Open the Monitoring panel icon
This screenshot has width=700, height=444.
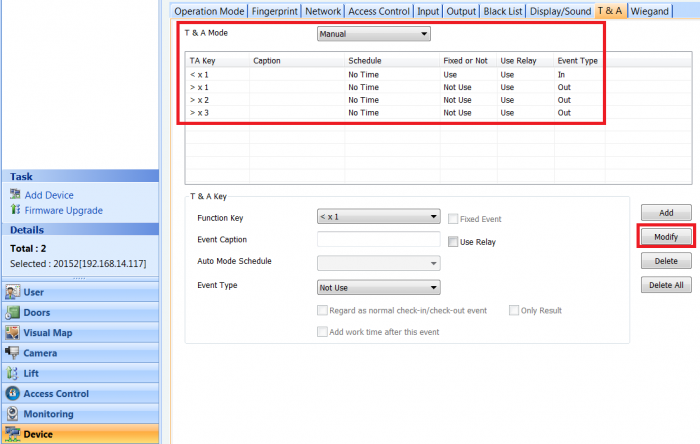13,414
